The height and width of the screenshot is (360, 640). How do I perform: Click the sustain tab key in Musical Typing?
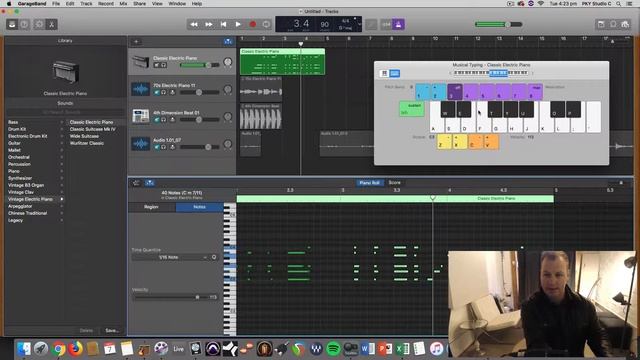[x=411, y=109]
